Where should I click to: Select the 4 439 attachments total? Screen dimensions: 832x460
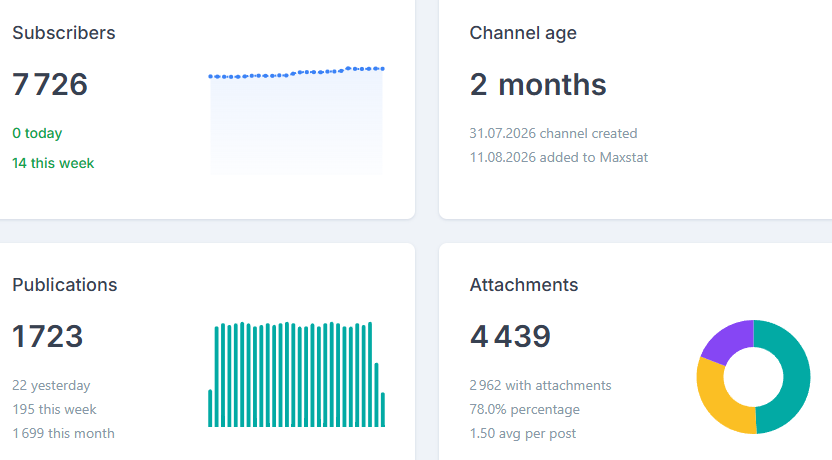tap(510, 336)
